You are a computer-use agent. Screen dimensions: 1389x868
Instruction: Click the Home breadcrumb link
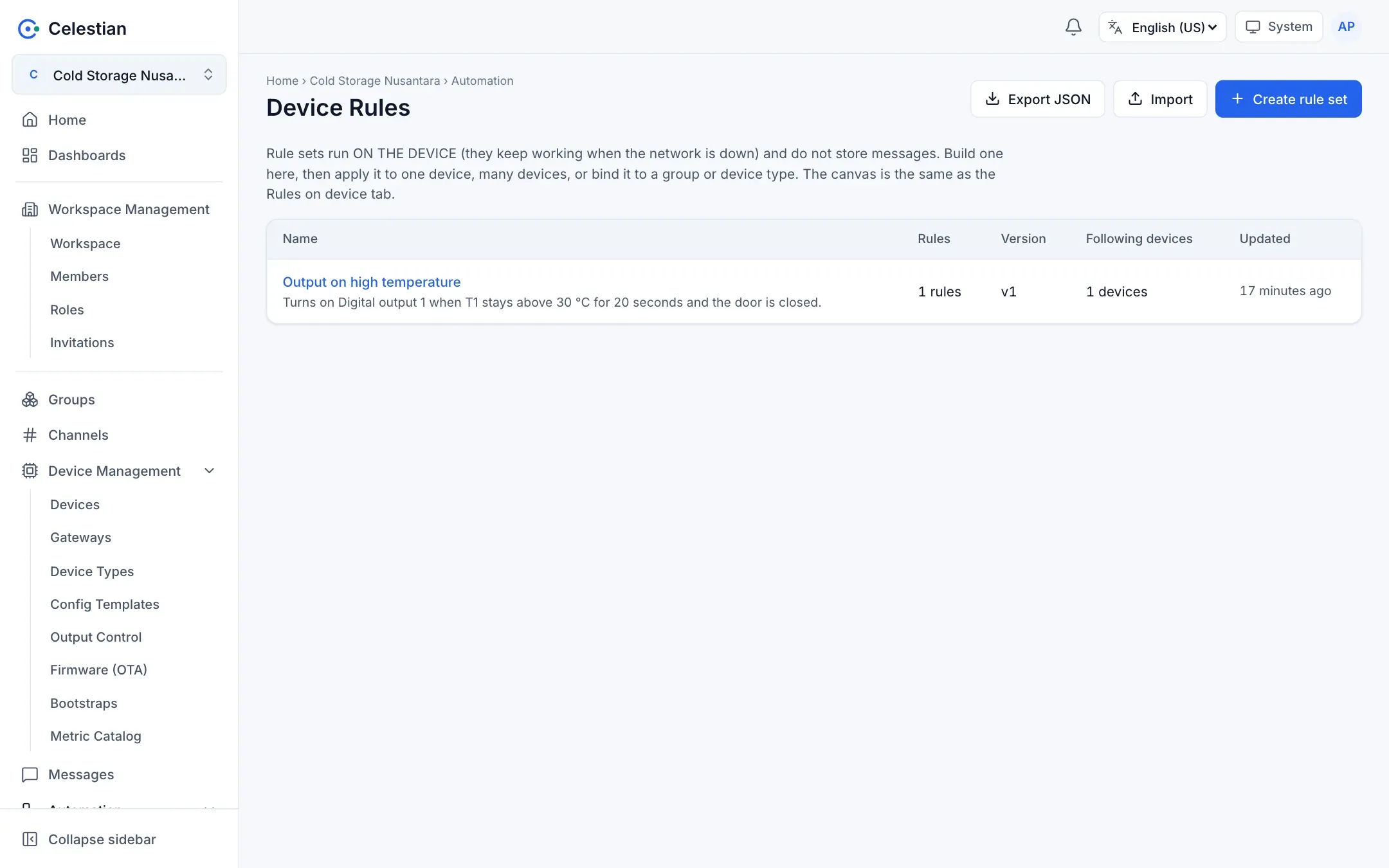tap(282, 81)
